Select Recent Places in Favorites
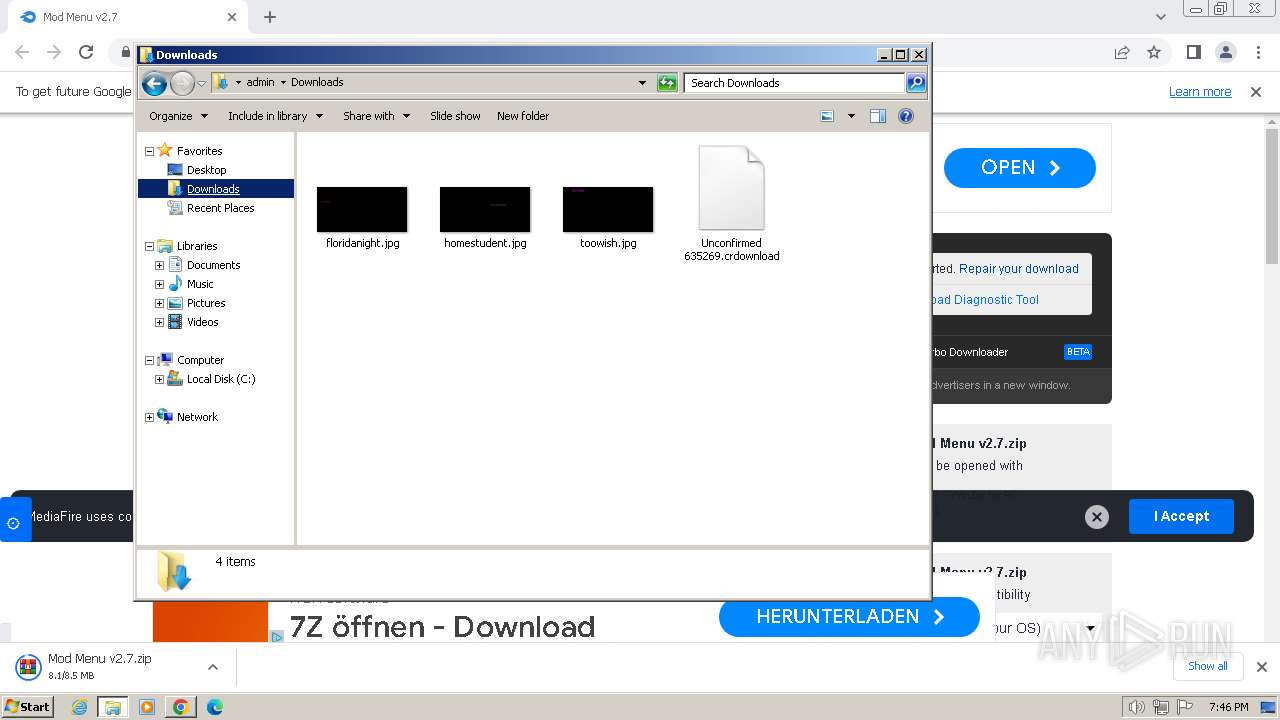 tap(220, 208)
